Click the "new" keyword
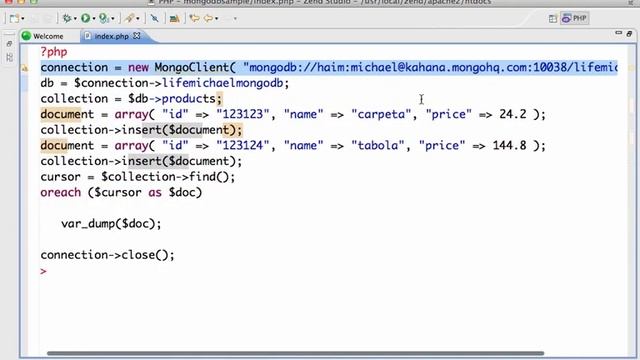The image size is (640, 360). 138,67
